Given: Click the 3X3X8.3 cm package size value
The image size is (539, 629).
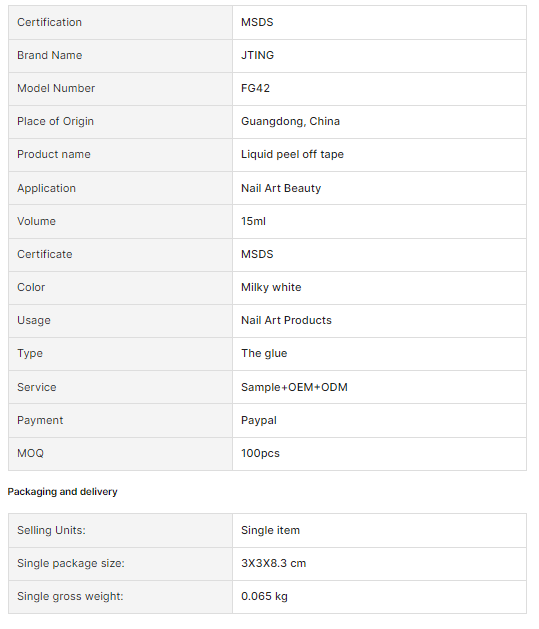Looking at the screenshot, I should click(273, 563).
